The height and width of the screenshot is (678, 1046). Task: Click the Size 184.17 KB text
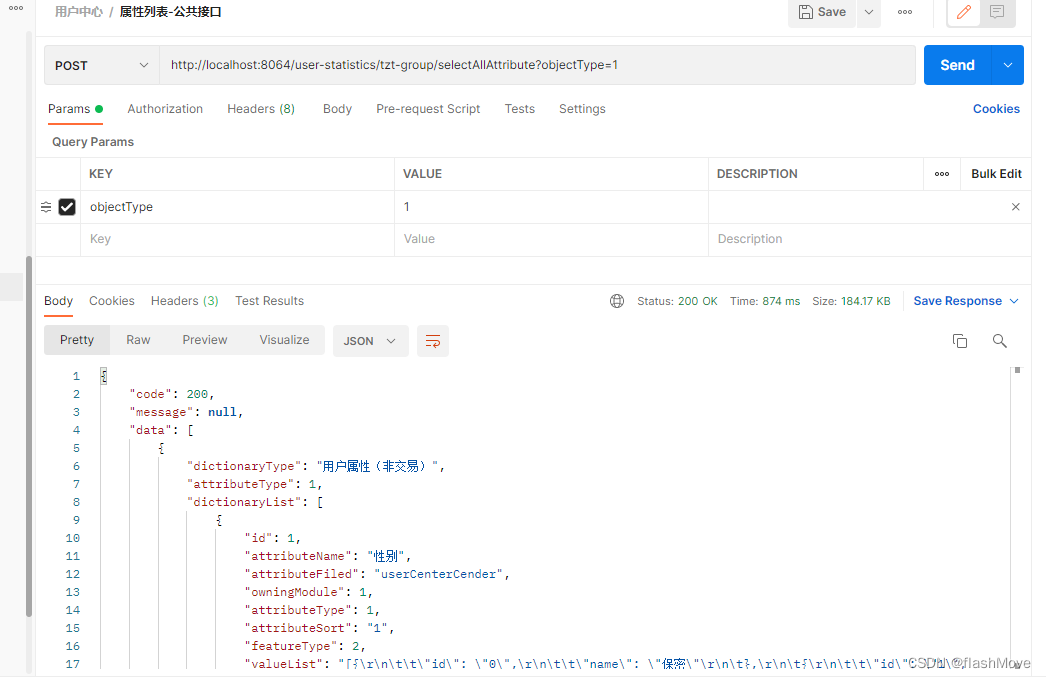(x=851, y=302)
